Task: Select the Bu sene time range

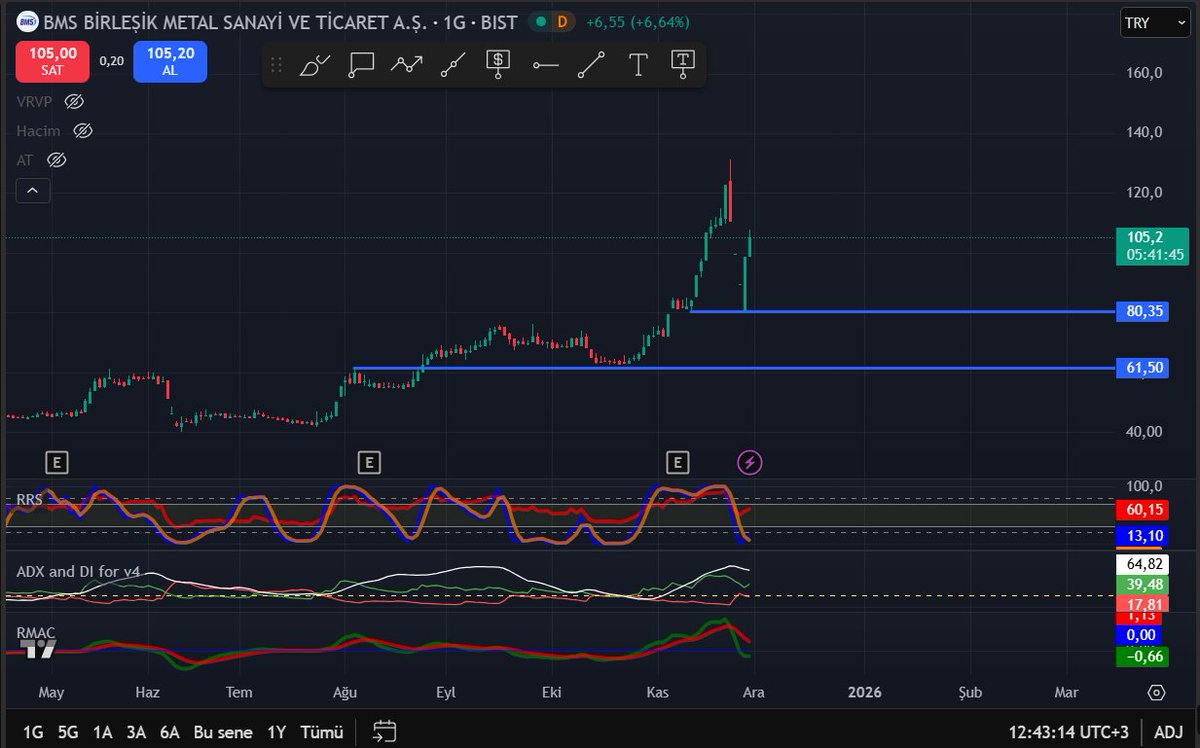Action: click(x=223, y=731)
